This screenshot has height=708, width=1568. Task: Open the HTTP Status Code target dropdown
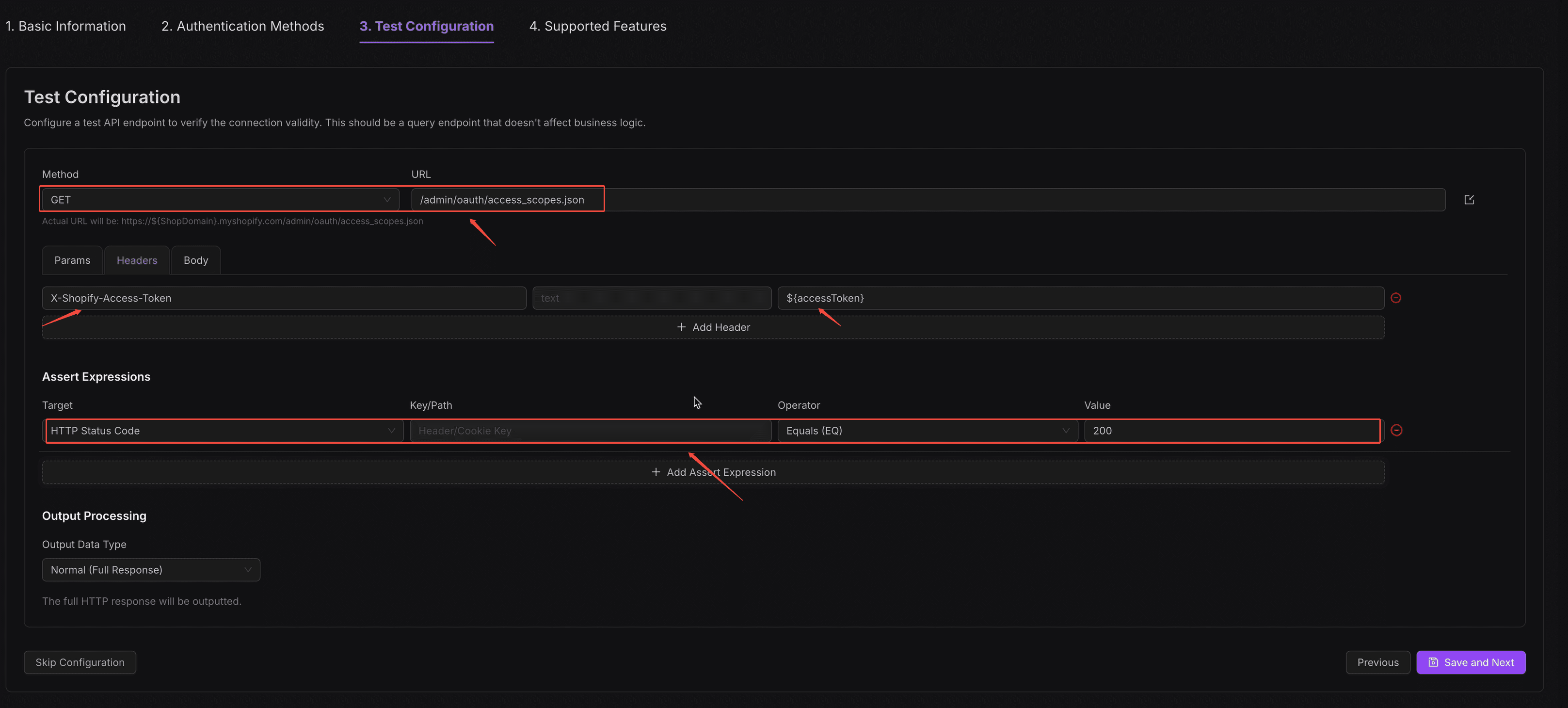click(x=222, y=431)
